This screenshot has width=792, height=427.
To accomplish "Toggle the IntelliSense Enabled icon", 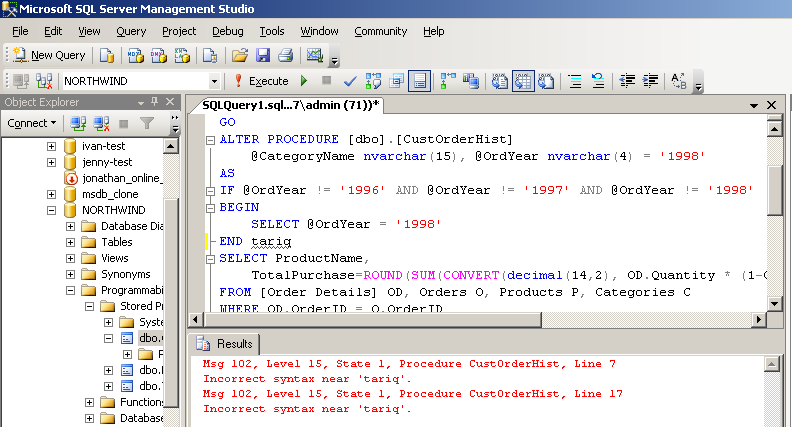I will [x=420, y=81].
